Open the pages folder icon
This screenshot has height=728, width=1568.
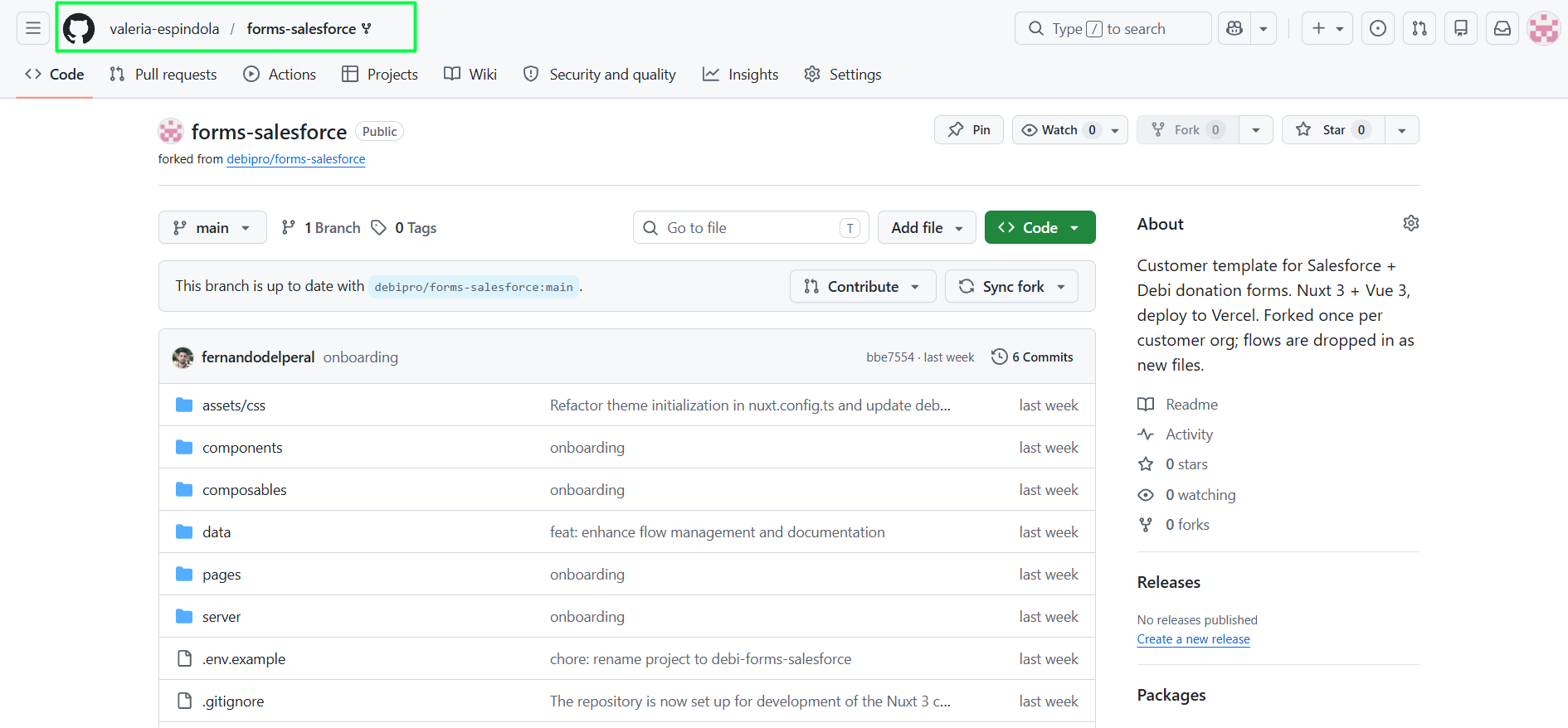click(x=184, y=575)
